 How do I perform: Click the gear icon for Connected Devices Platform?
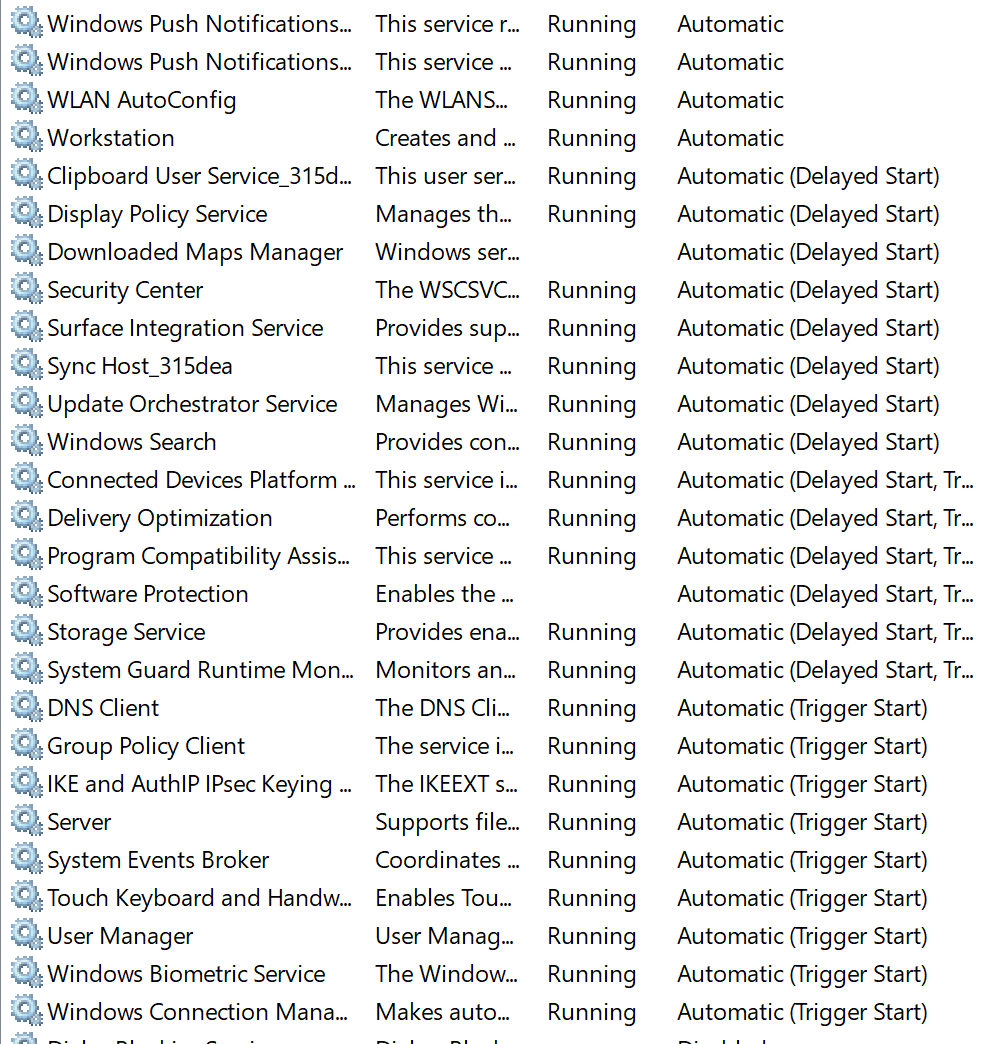pyautogui.click(x=27, y=478)
